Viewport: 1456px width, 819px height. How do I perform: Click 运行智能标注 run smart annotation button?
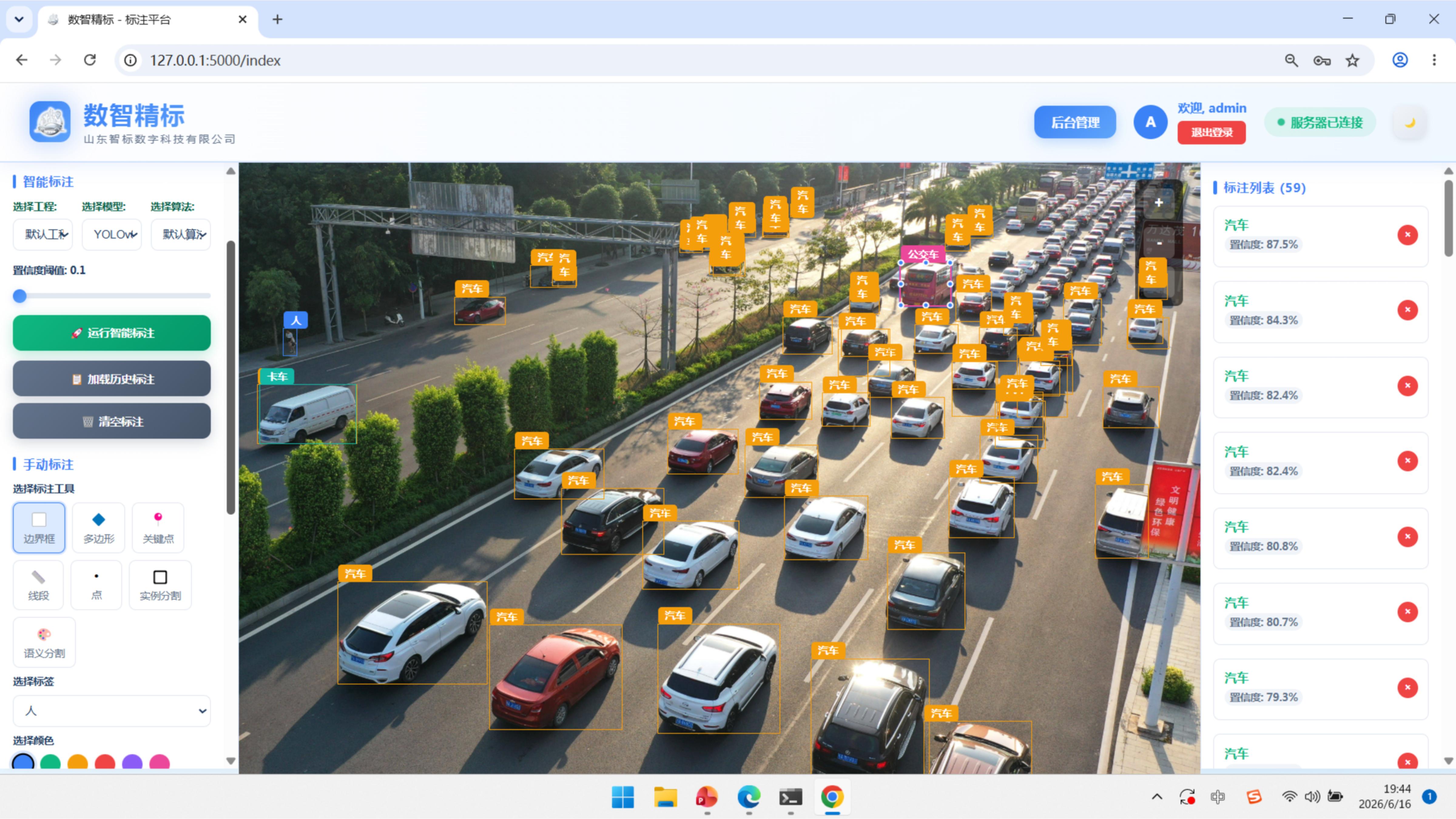(112, 333)
